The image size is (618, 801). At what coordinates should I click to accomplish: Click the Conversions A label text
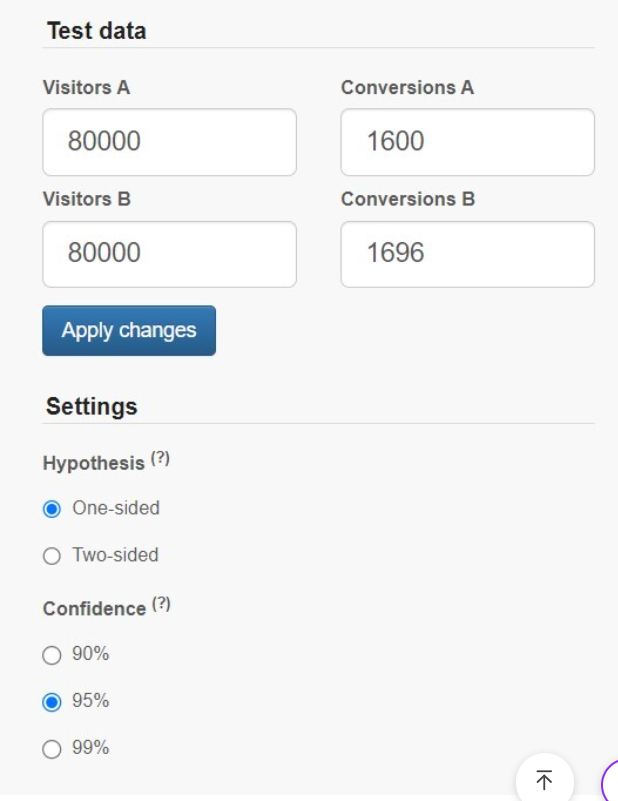point(407,88)
